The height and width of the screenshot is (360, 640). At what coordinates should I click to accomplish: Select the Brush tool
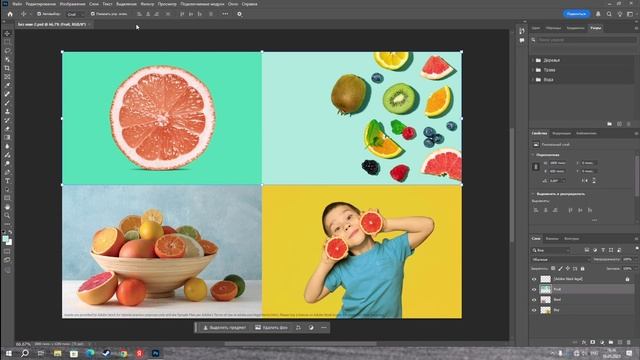7,103
